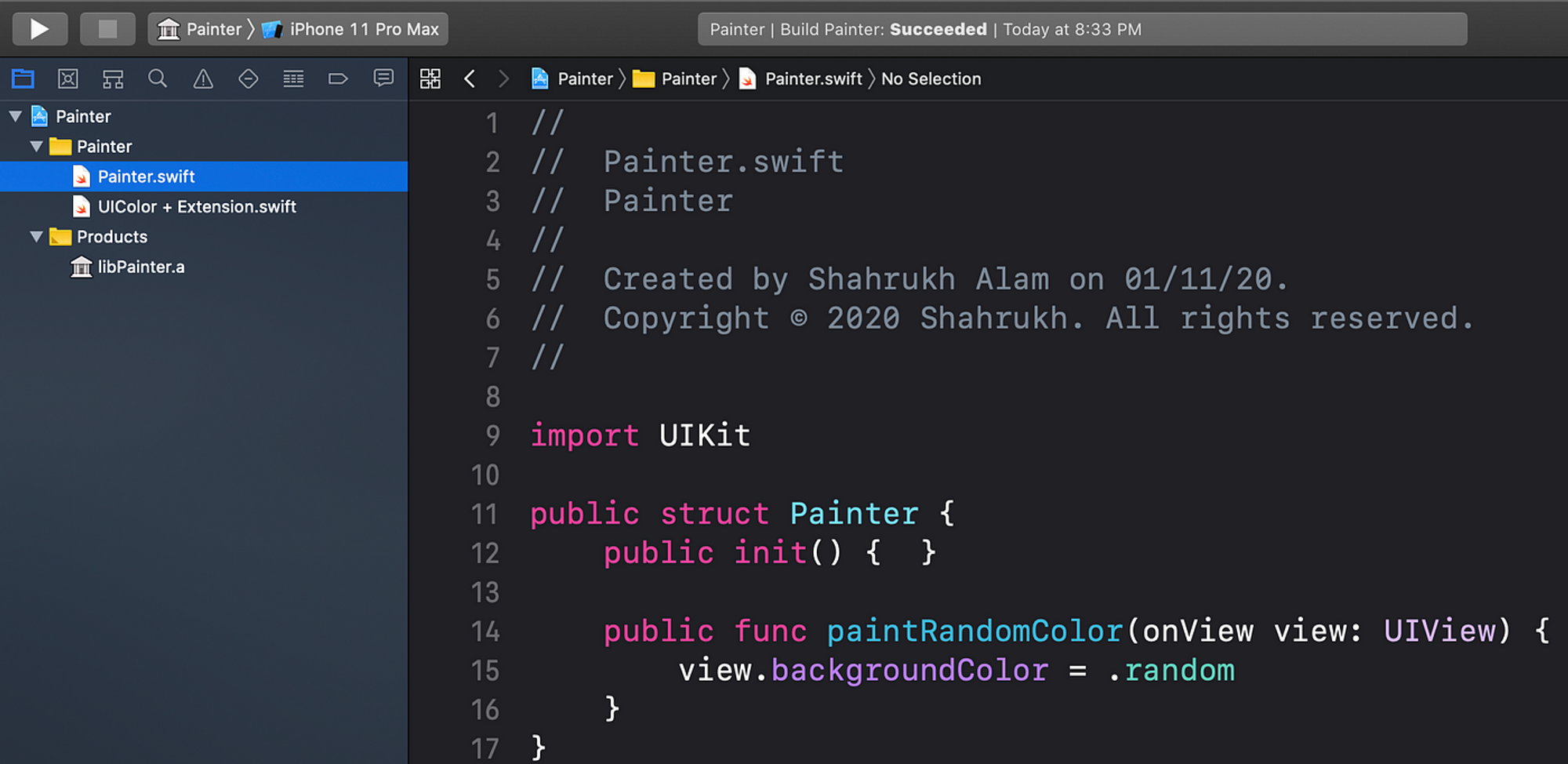Click Painter.swift in the jump bar
Viewport: 1568px width, 764px height.
pyautogui.click(x=813, y=78)
